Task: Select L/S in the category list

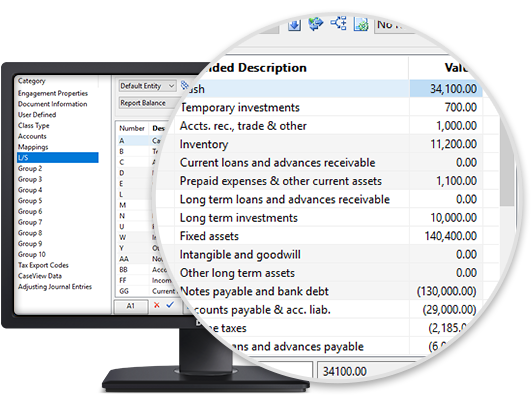Action: tap(58, 157)
